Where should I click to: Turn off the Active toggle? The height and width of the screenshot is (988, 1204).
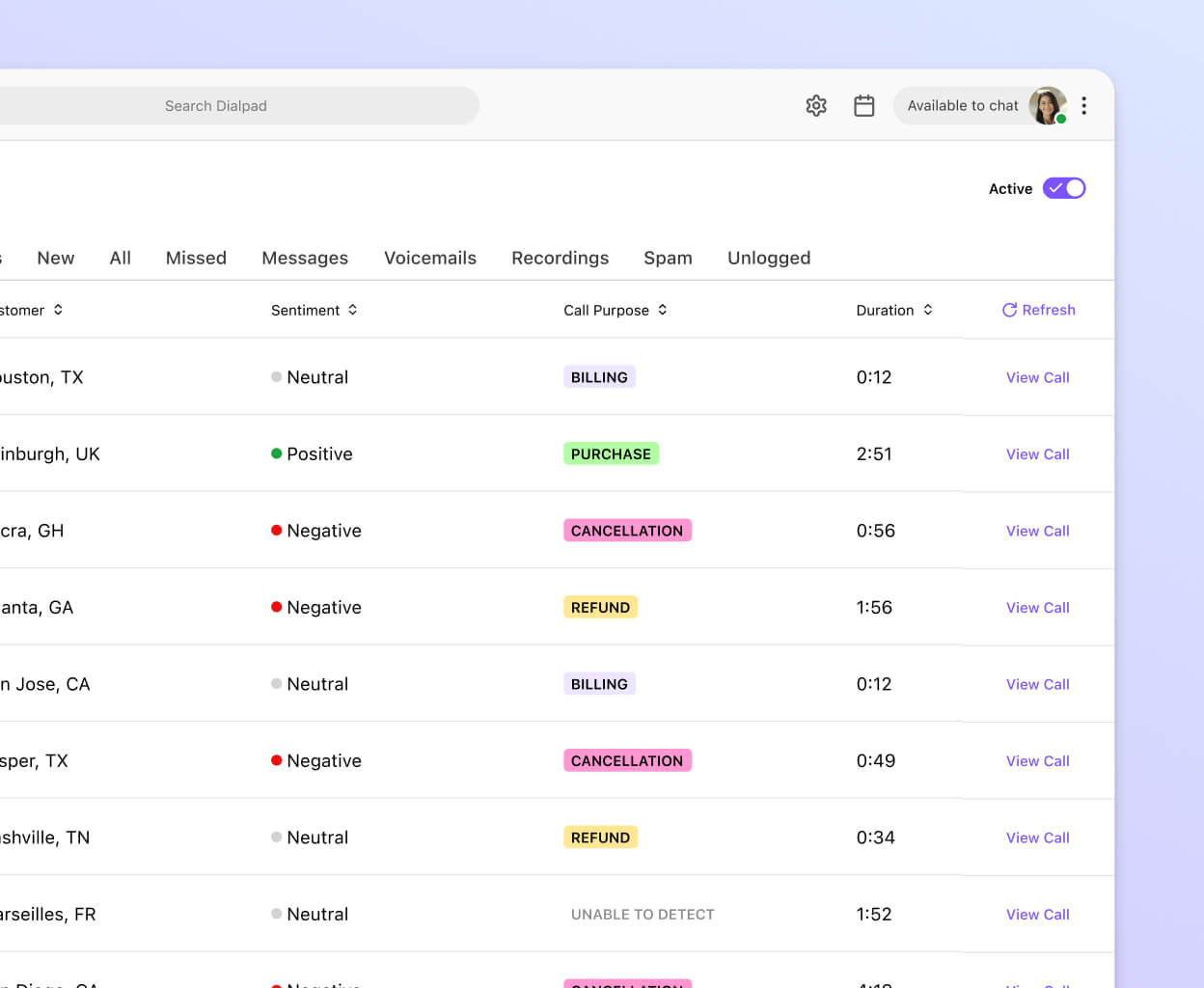point(1064,188)
